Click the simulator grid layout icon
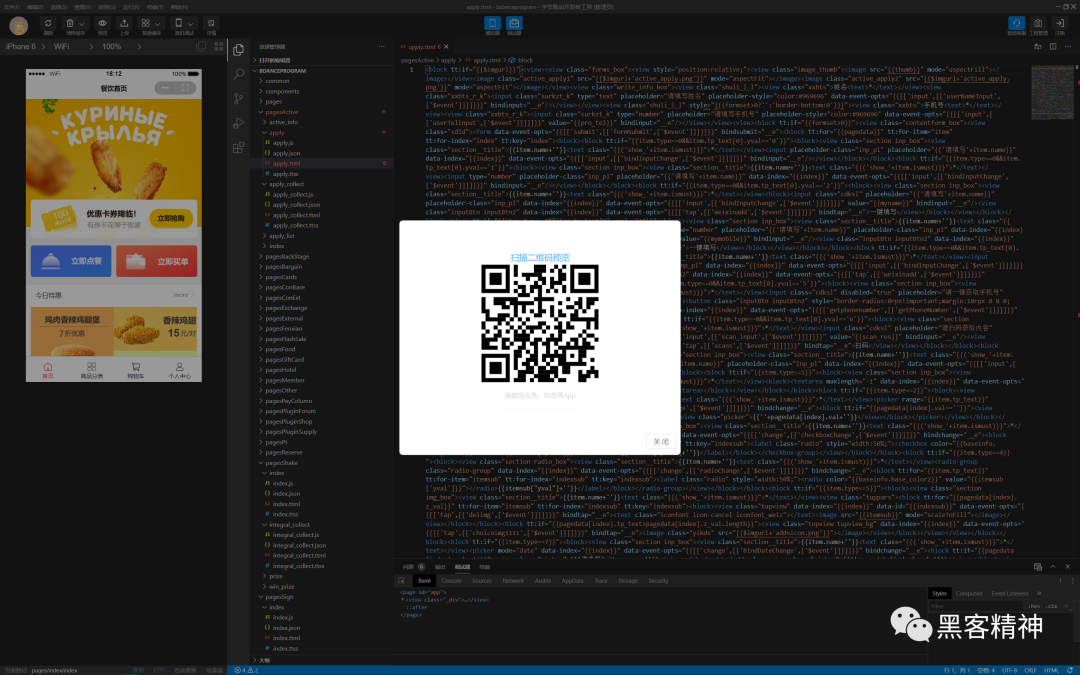Image resolution: width=1080 pixels, height=675 pixels. (x=218, y=46)
